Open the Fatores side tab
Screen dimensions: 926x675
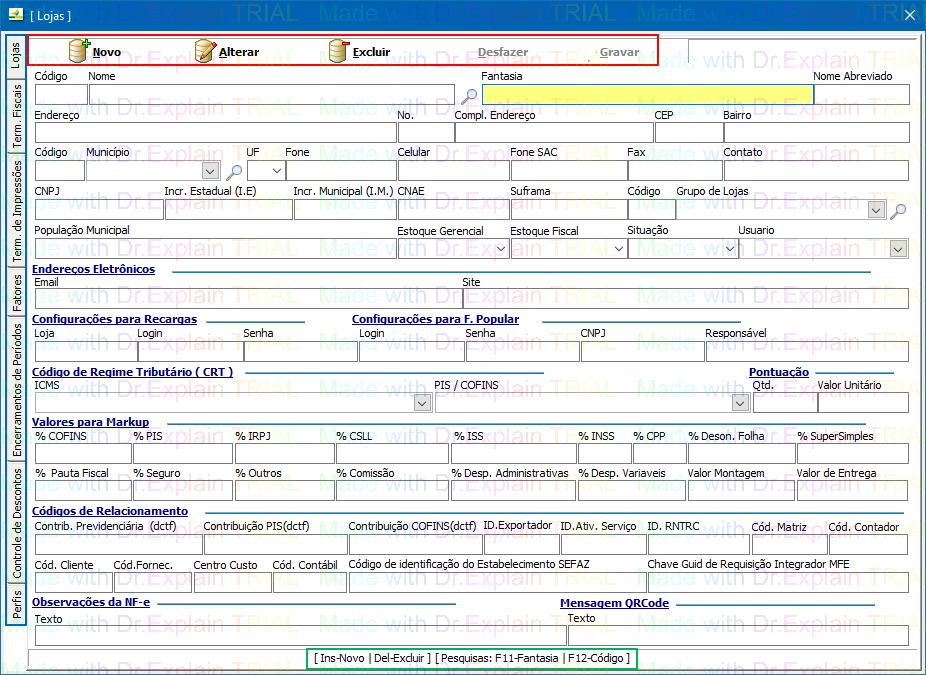[17, 294]
